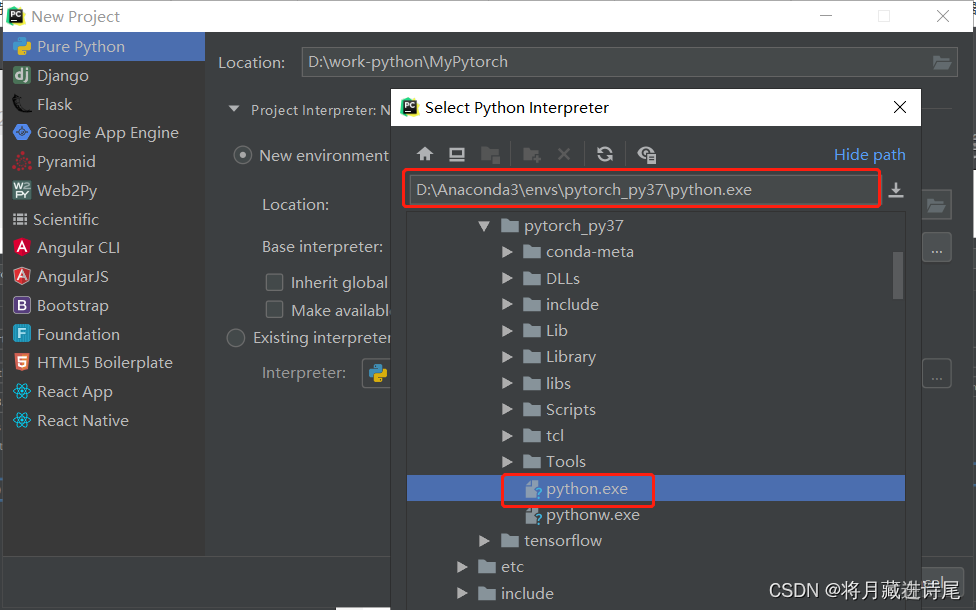Click existing Interpreter browse ellipsis button
976x610 pixels.
click(937, 373)
